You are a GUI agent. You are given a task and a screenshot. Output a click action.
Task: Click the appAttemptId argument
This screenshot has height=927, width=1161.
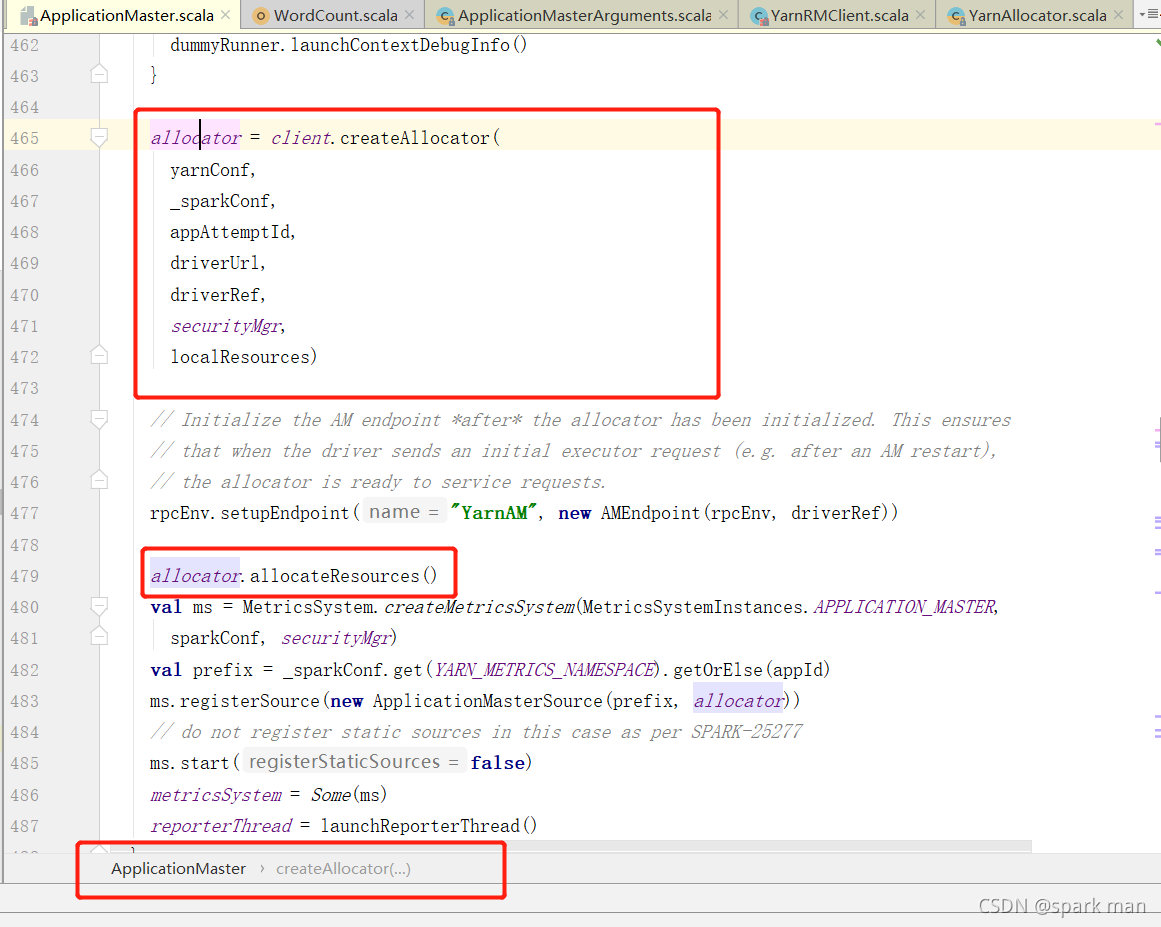click(x=230, y=232)
